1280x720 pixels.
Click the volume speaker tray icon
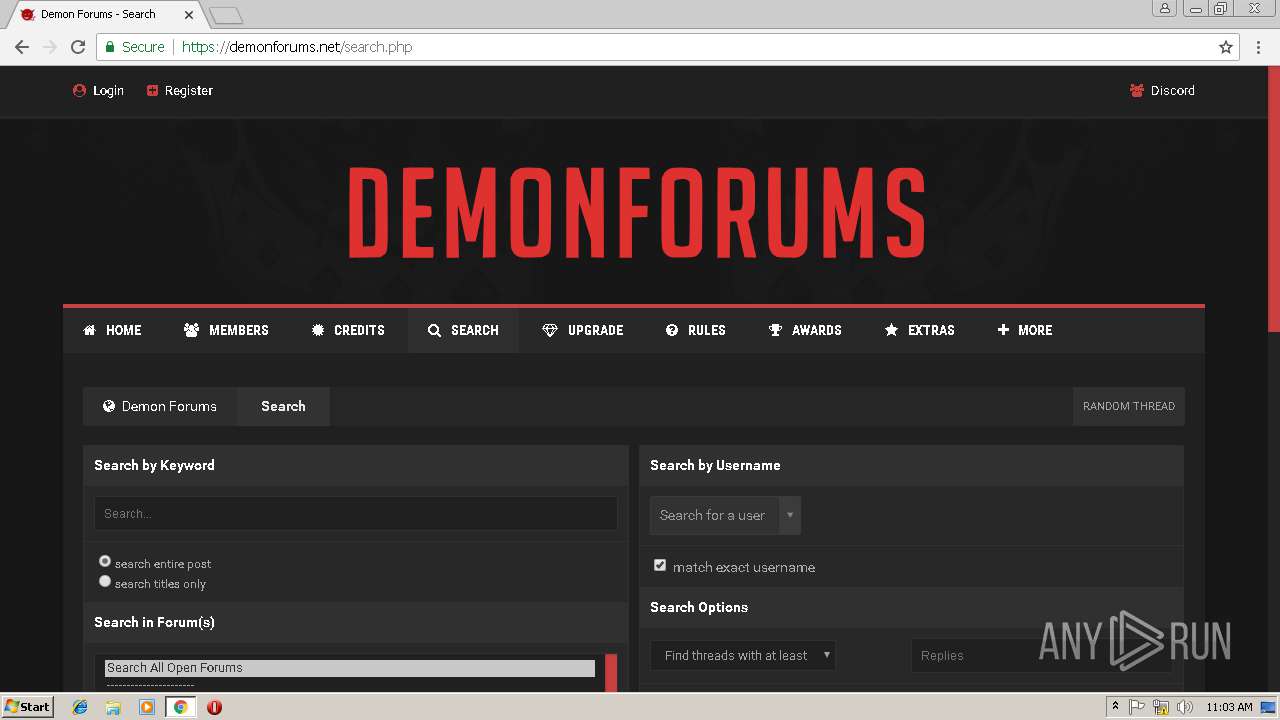pos(1185,707)
